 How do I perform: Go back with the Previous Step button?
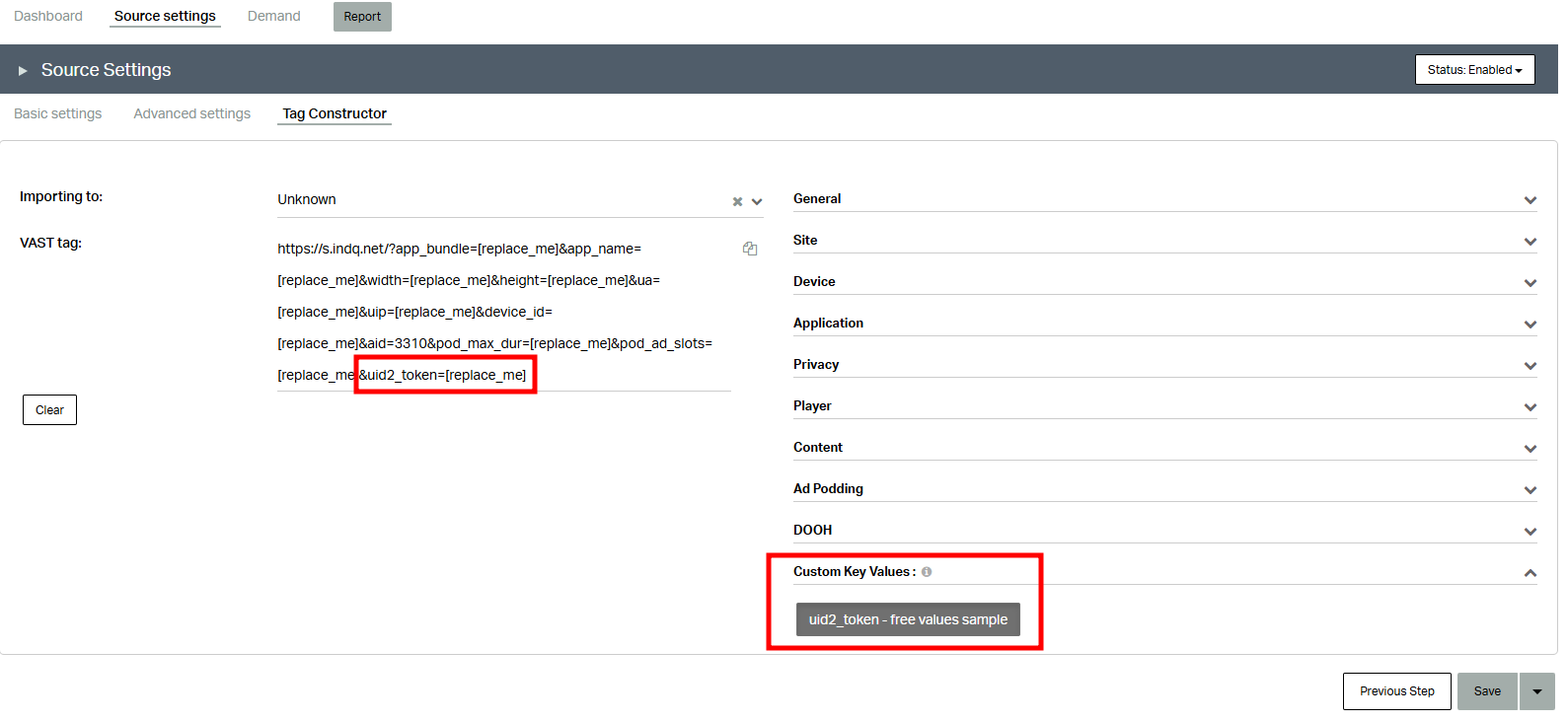(x=1396, y=691)
